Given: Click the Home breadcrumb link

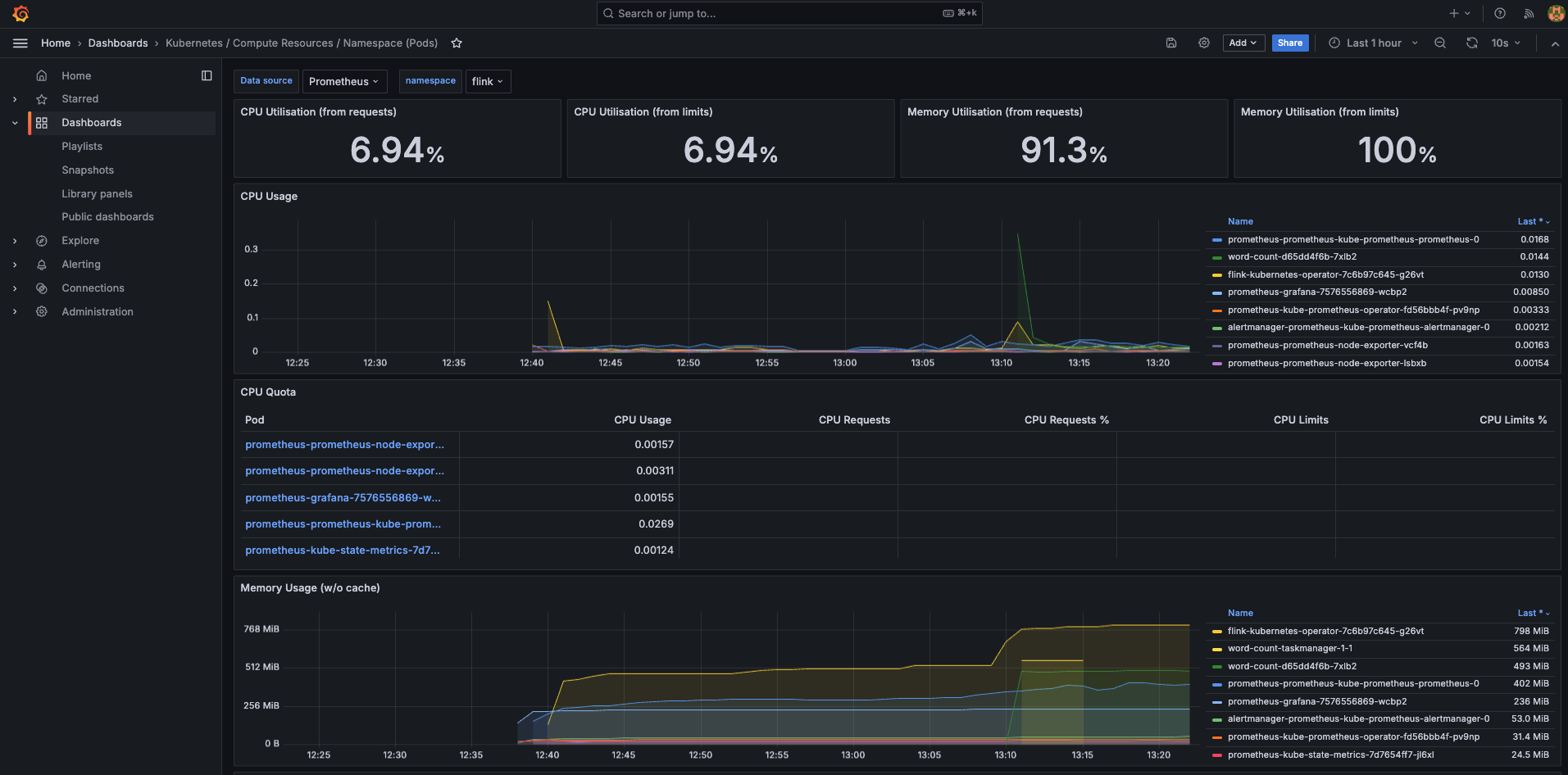Looking at the screenshot, I should 56,43.
